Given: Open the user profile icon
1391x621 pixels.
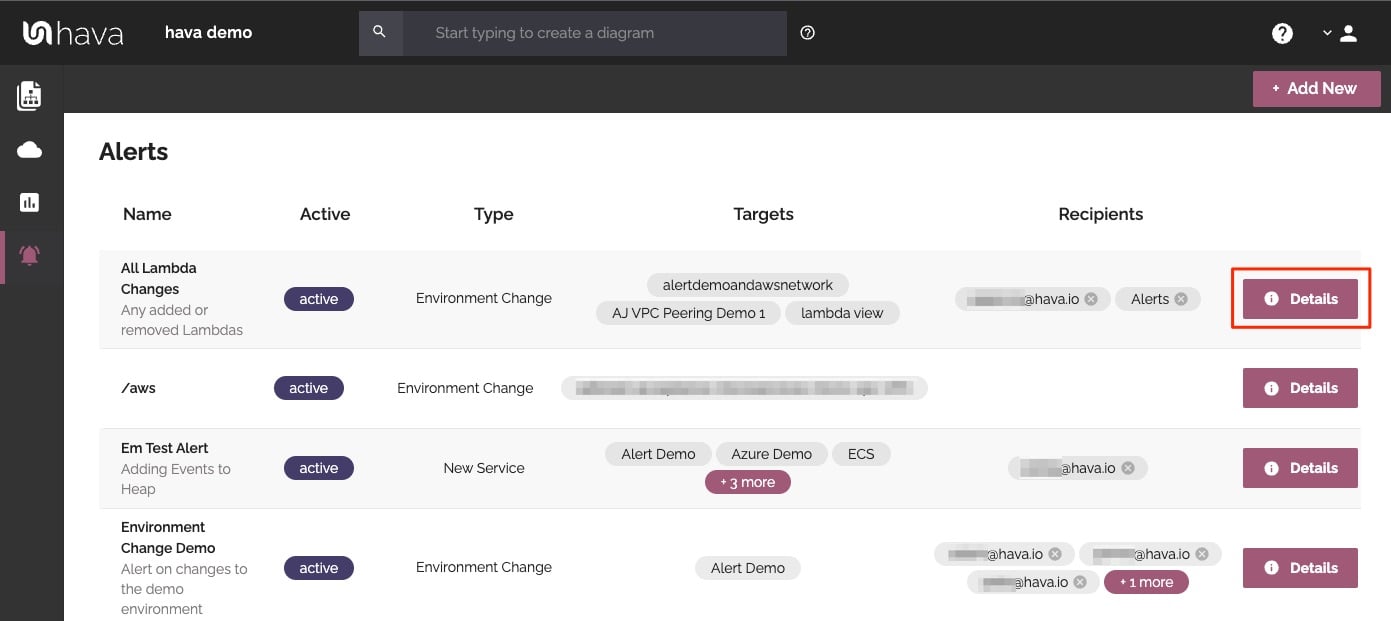Looking at the screenshot, I should point(1348,33).
